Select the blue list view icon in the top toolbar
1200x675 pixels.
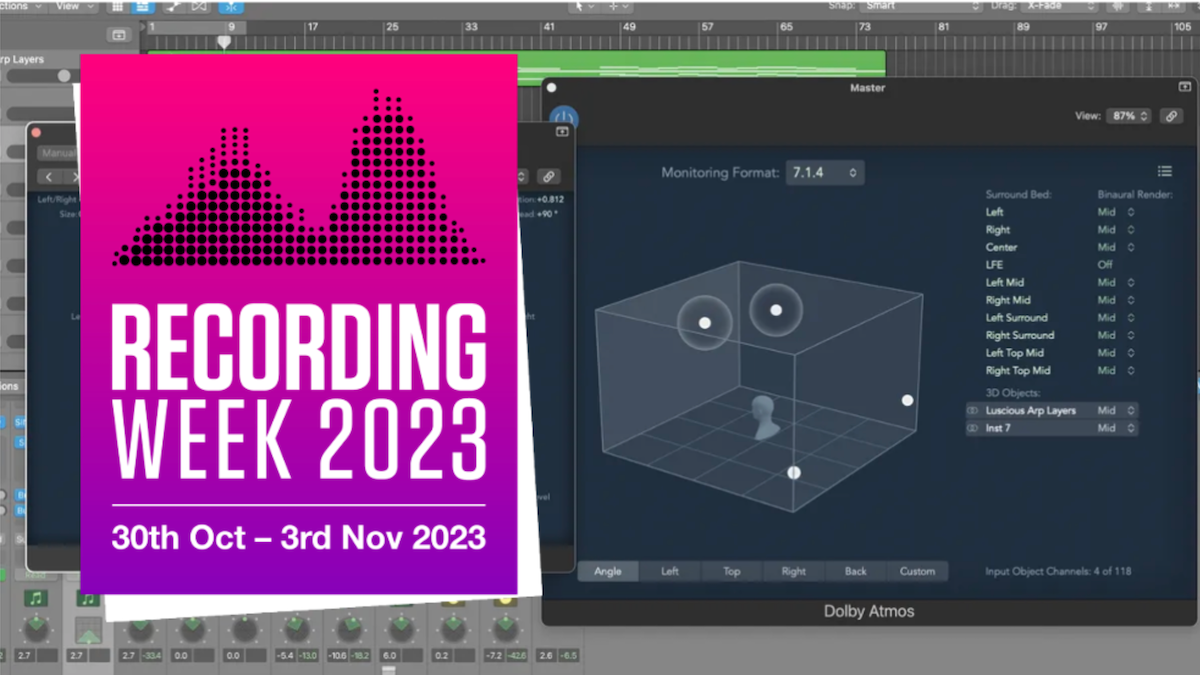point(143,7)
